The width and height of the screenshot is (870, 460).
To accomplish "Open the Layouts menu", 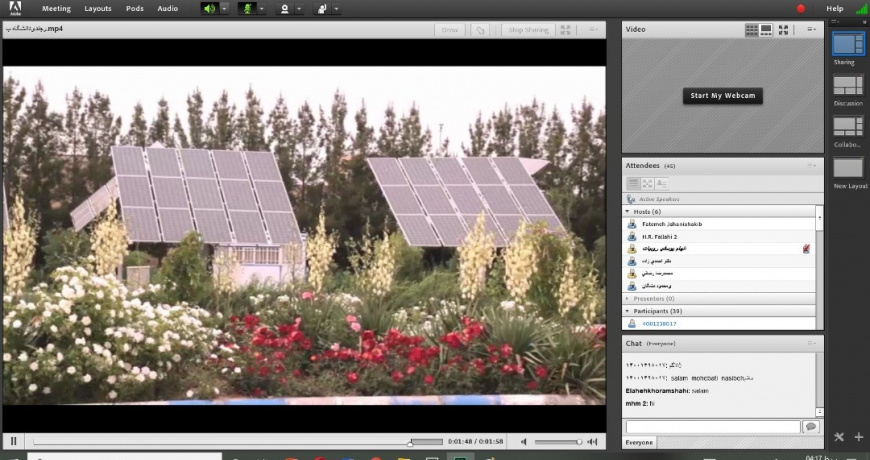I will tap(98, 8).
